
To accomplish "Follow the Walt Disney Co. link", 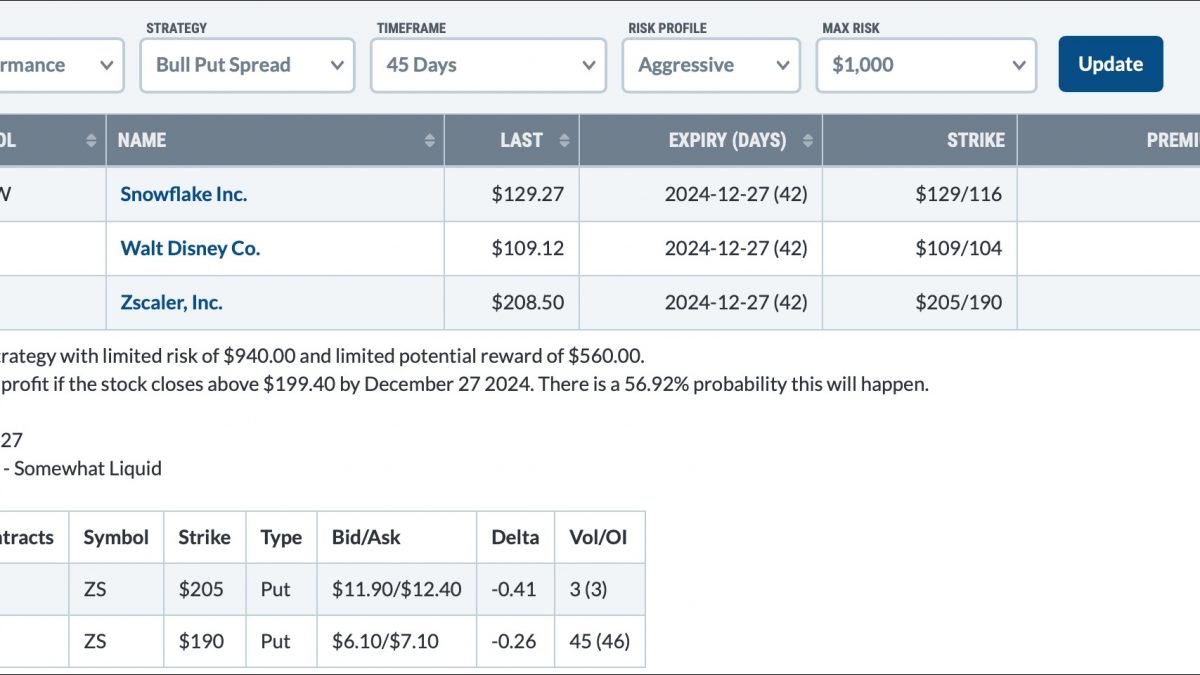I will pyautogui.click(x=190, y=248).
